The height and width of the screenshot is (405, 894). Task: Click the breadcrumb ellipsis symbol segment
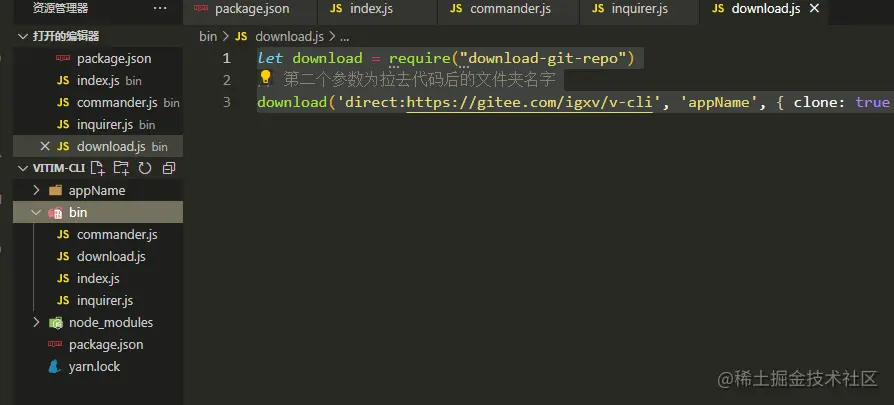coord(344,38)
